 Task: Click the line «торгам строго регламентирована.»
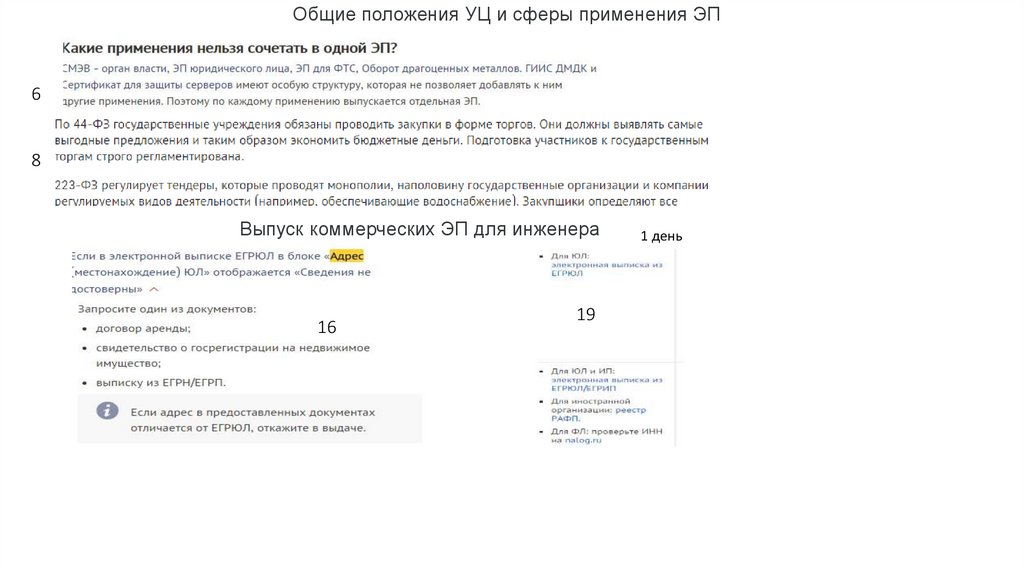click(149, 157)
